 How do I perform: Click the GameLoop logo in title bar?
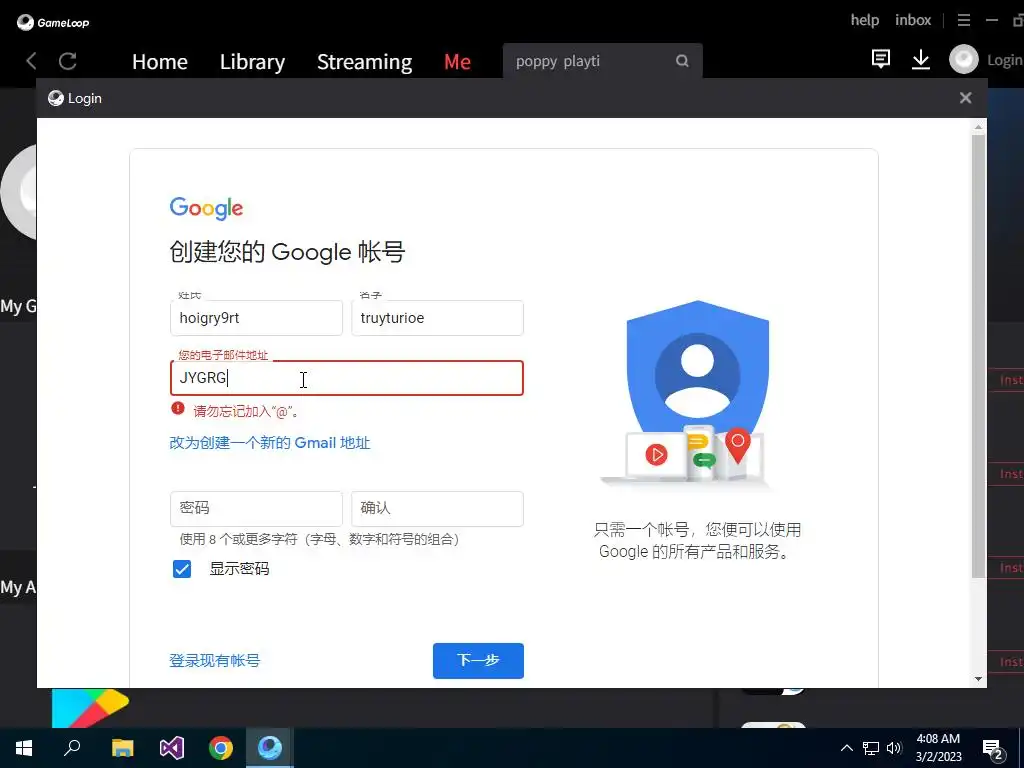[53, 23]
